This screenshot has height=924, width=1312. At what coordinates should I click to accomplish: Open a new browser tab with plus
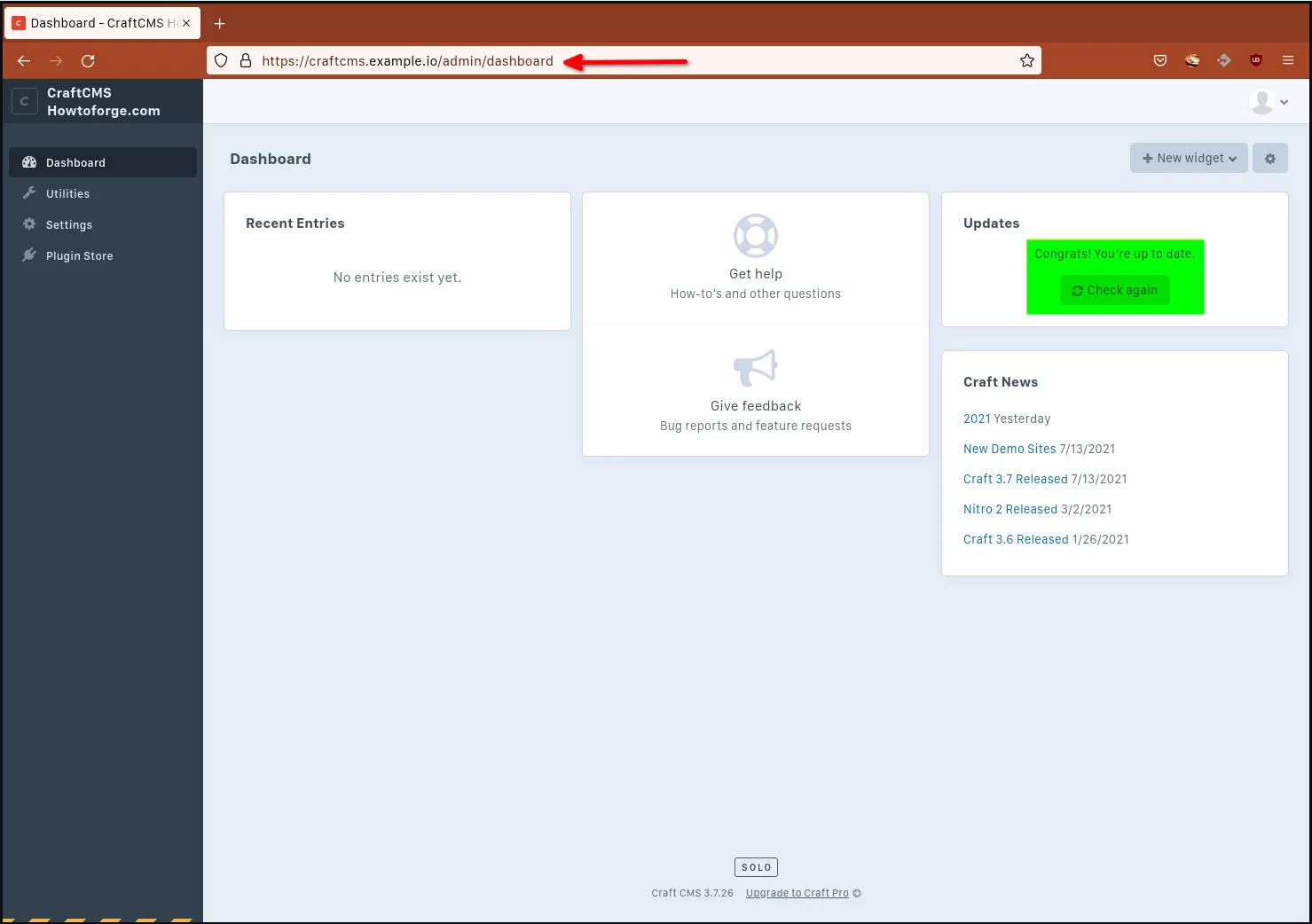tap(220, 23)
